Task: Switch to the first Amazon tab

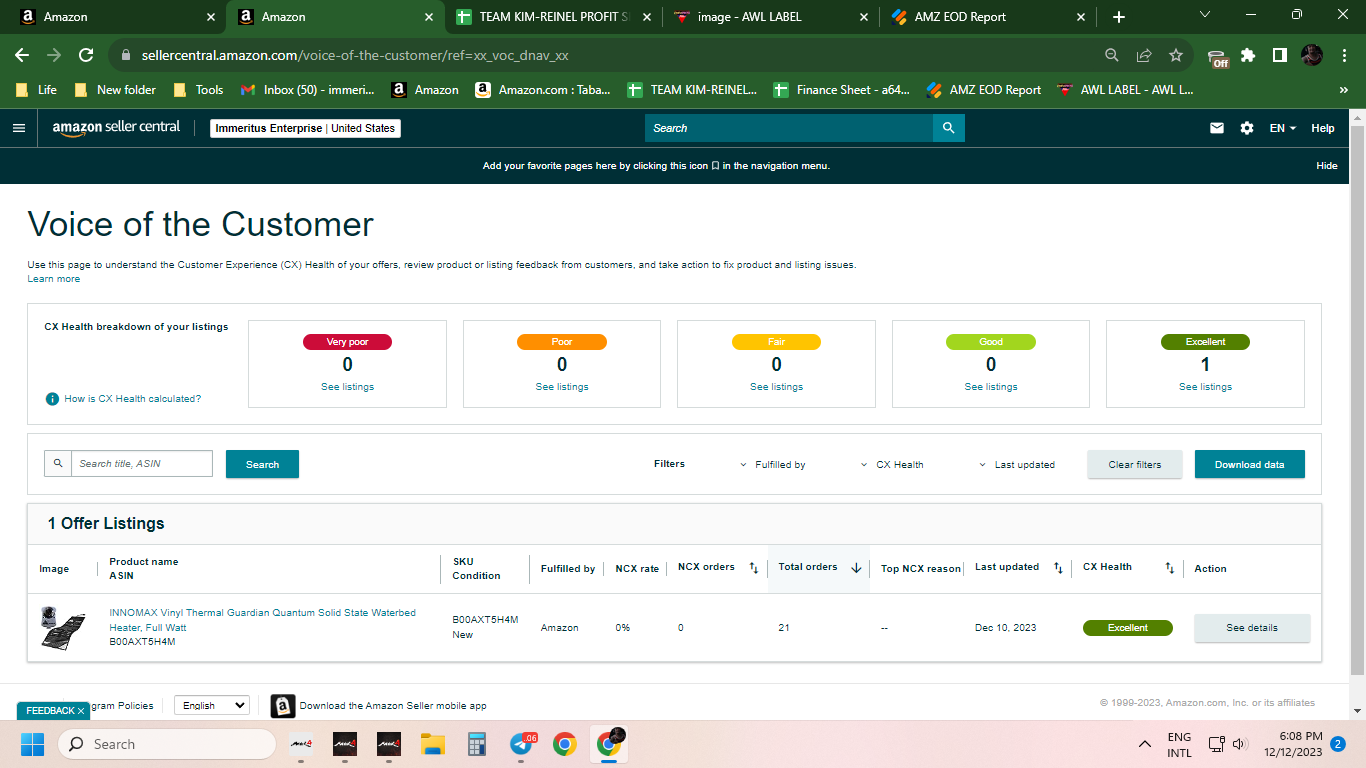Action: click(118, 17)
